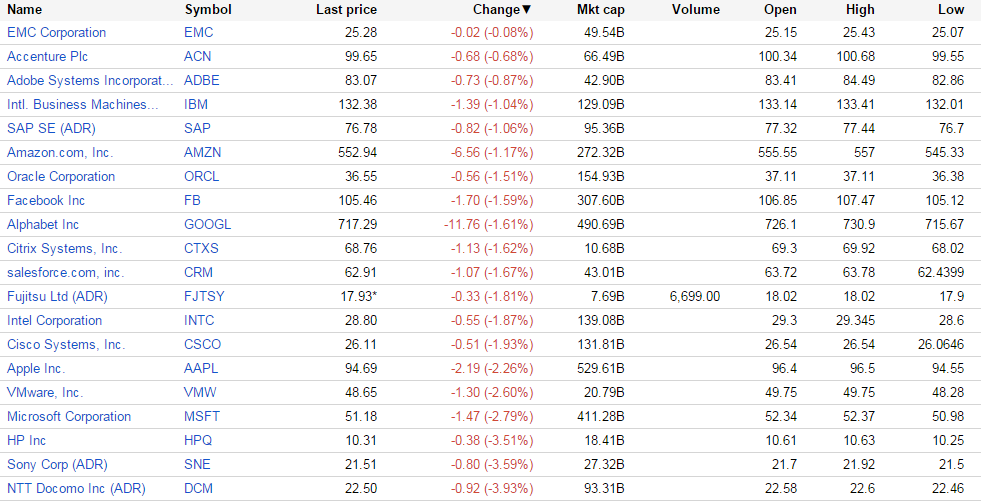Sort by the Name column header
The width and height of the screenshot is (981, 501).
(25, 10)
